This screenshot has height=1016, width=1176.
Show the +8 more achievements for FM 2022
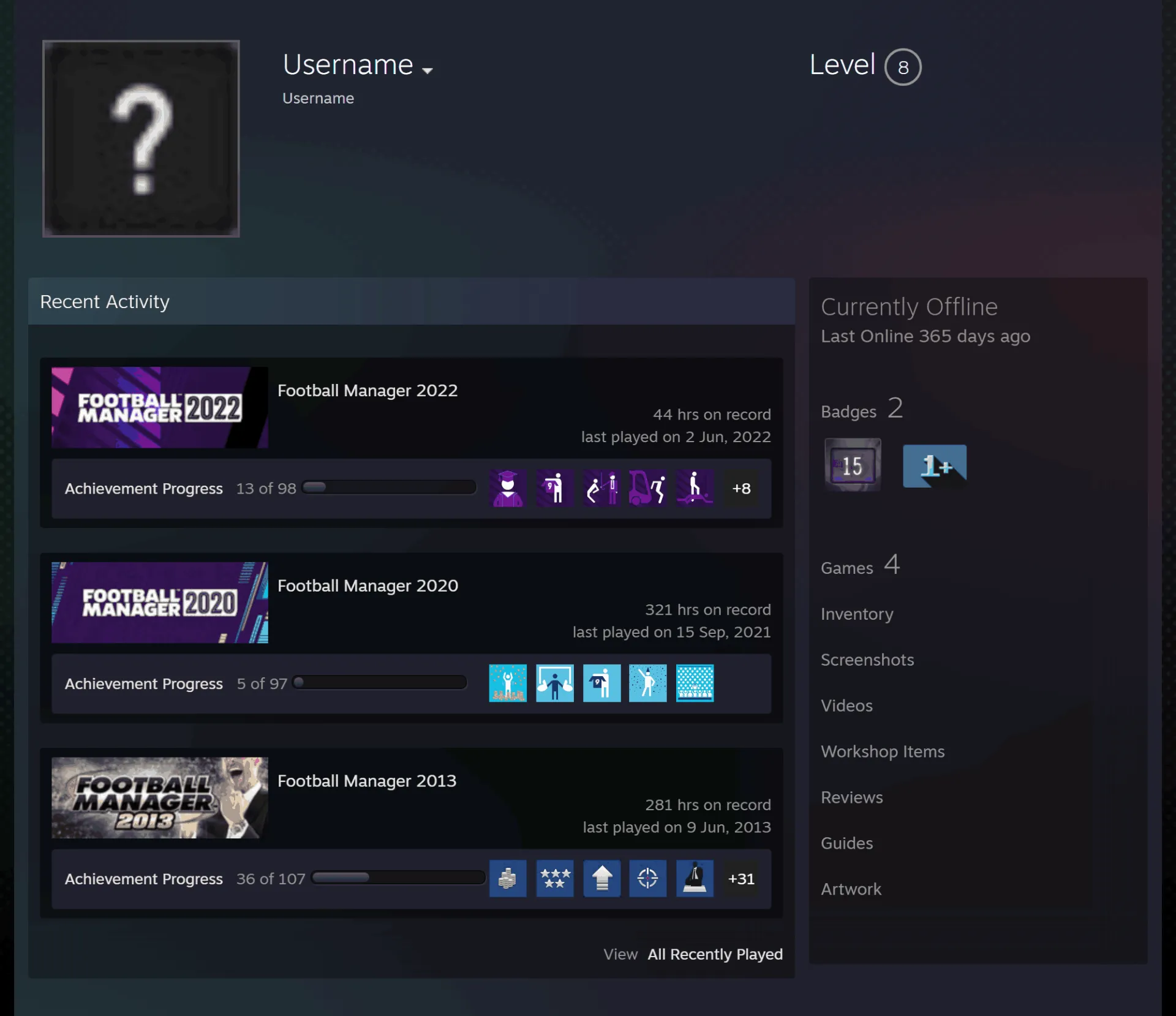click(x=741, y=488)
